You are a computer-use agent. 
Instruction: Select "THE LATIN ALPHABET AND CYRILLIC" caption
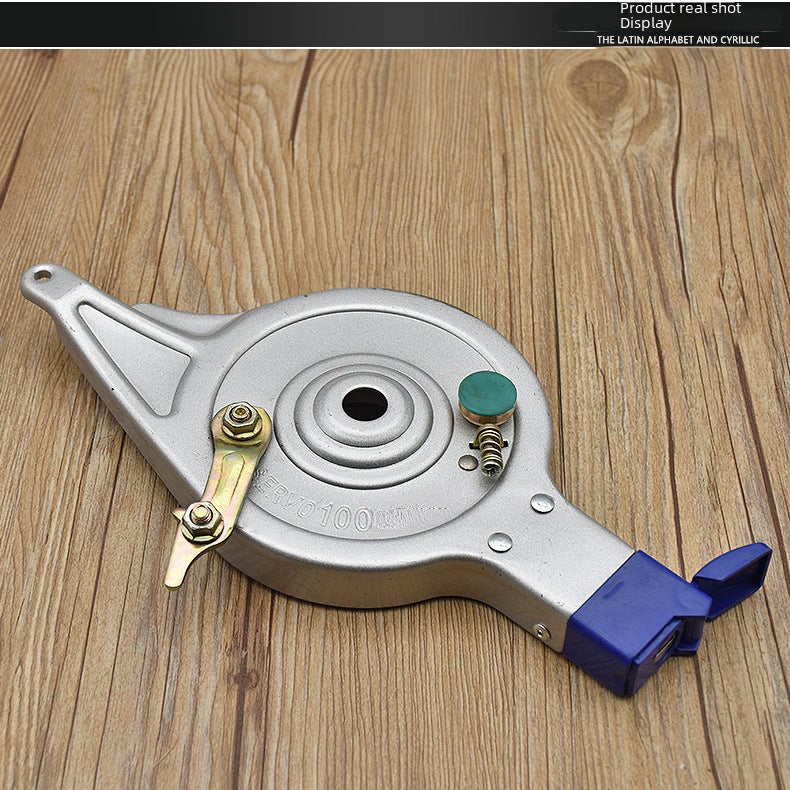678,40
